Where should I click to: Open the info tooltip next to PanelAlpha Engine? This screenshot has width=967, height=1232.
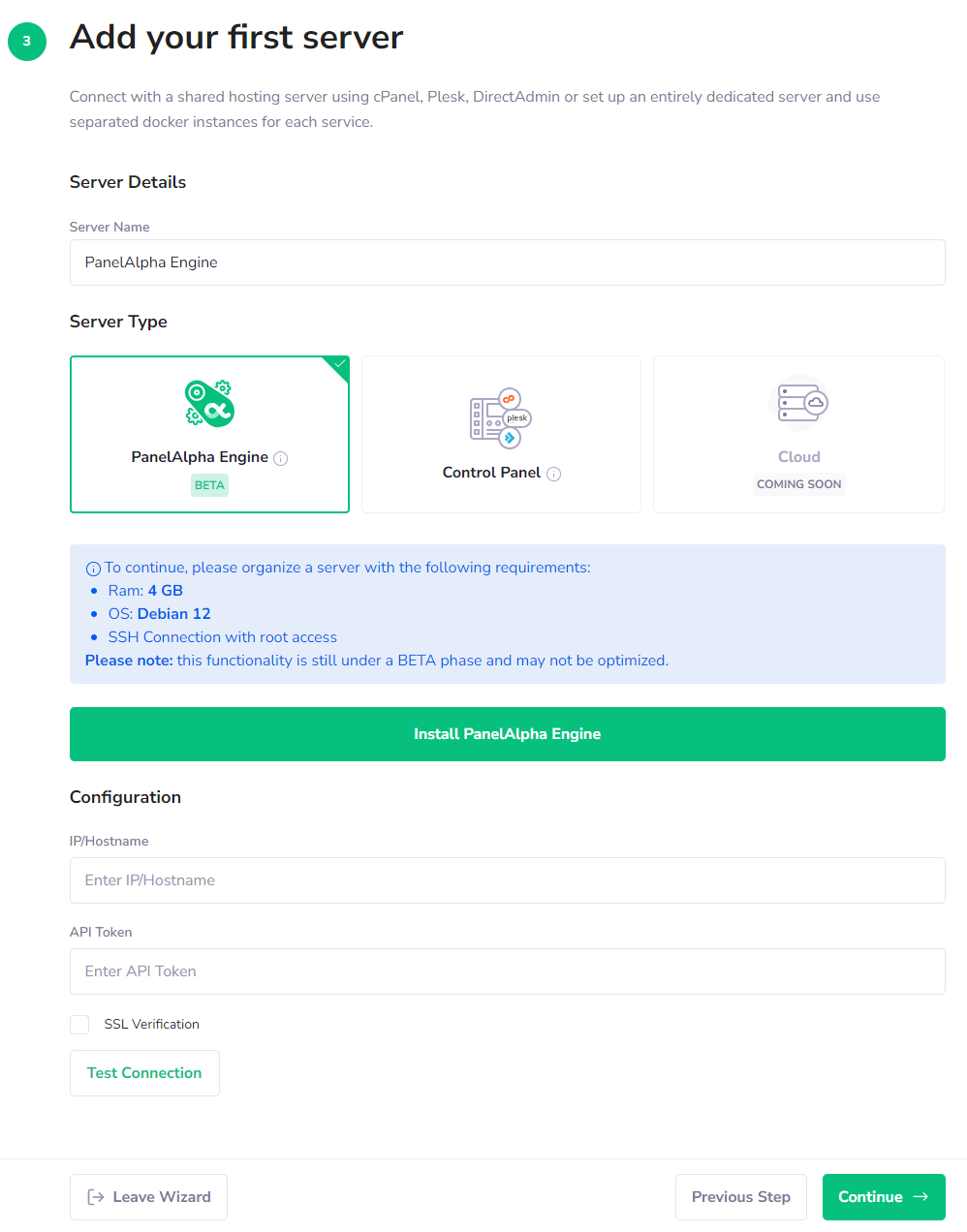tap(281, 458)
